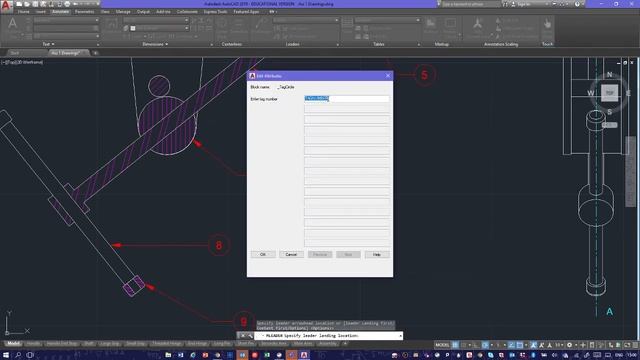This screenshot has height=360, width=640.
Task: Click the Enter tag number input field
Action: (x=347, y=98)
